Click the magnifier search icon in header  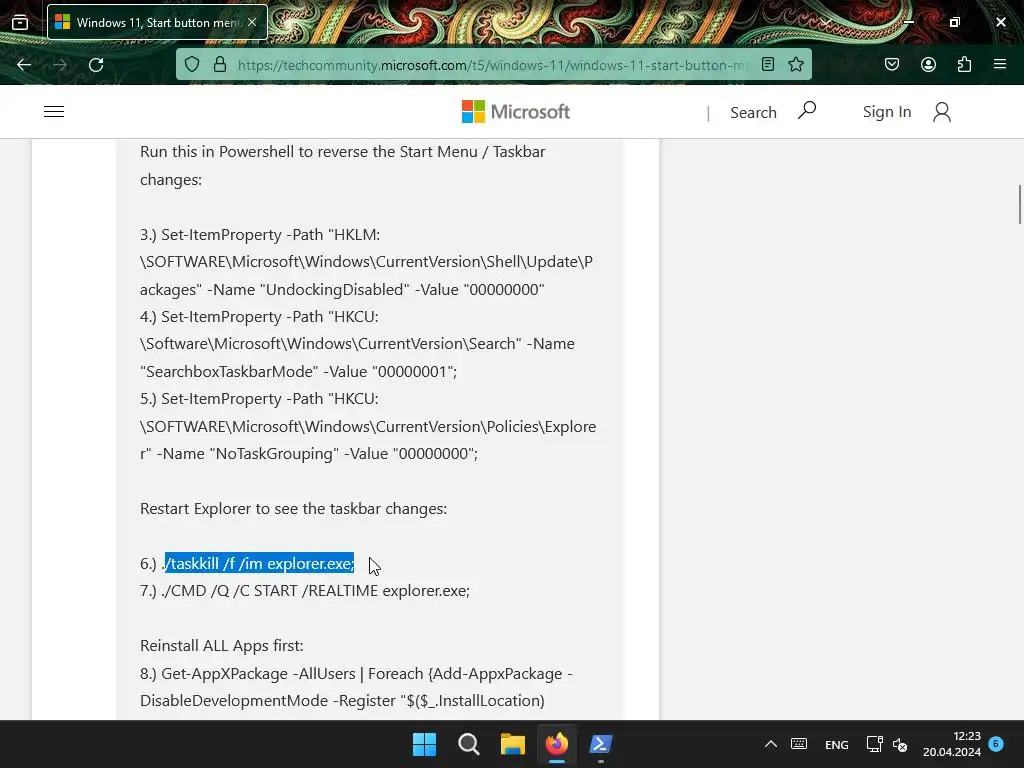[807, 110]
